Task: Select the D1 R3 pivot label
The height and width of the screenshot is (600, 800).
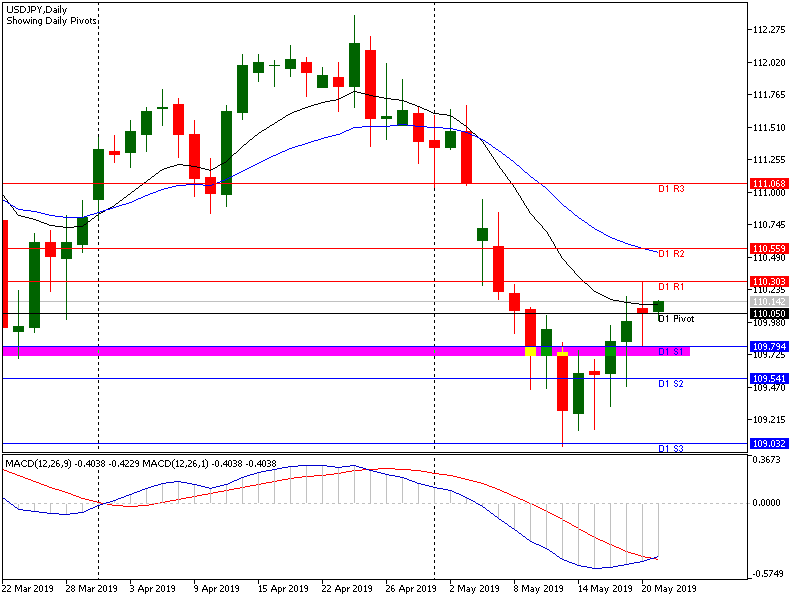Action: click(671, 189)
